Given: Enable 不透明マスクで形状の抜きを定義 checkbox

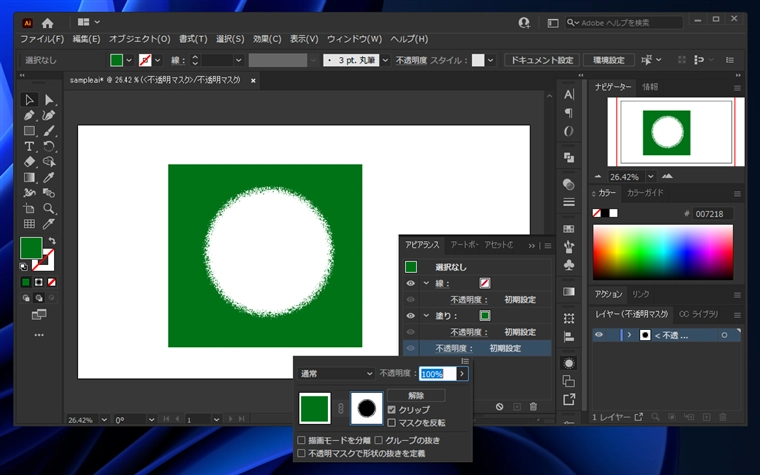Looking at the screenshot, I should click(x=301, y=453).
